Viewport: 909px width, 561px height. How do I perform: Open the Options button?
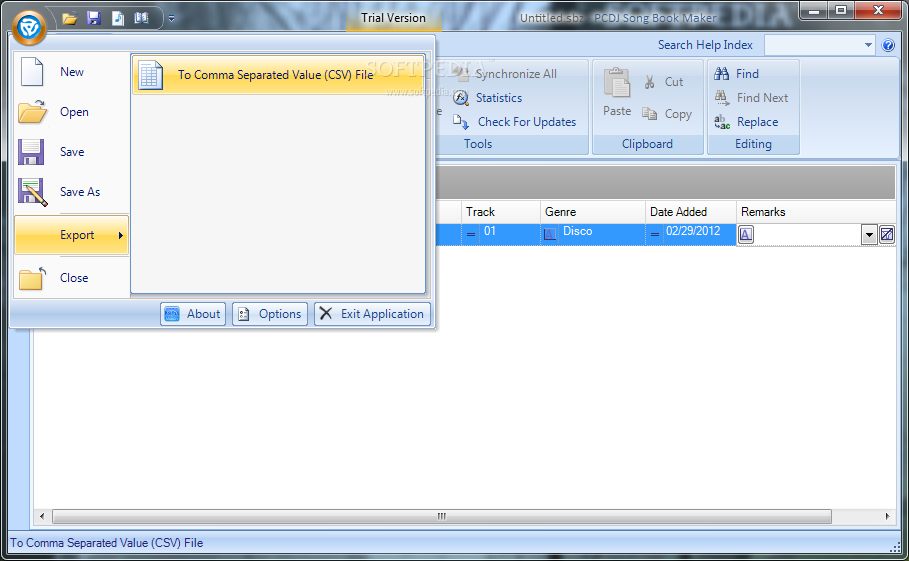point(270,314)
